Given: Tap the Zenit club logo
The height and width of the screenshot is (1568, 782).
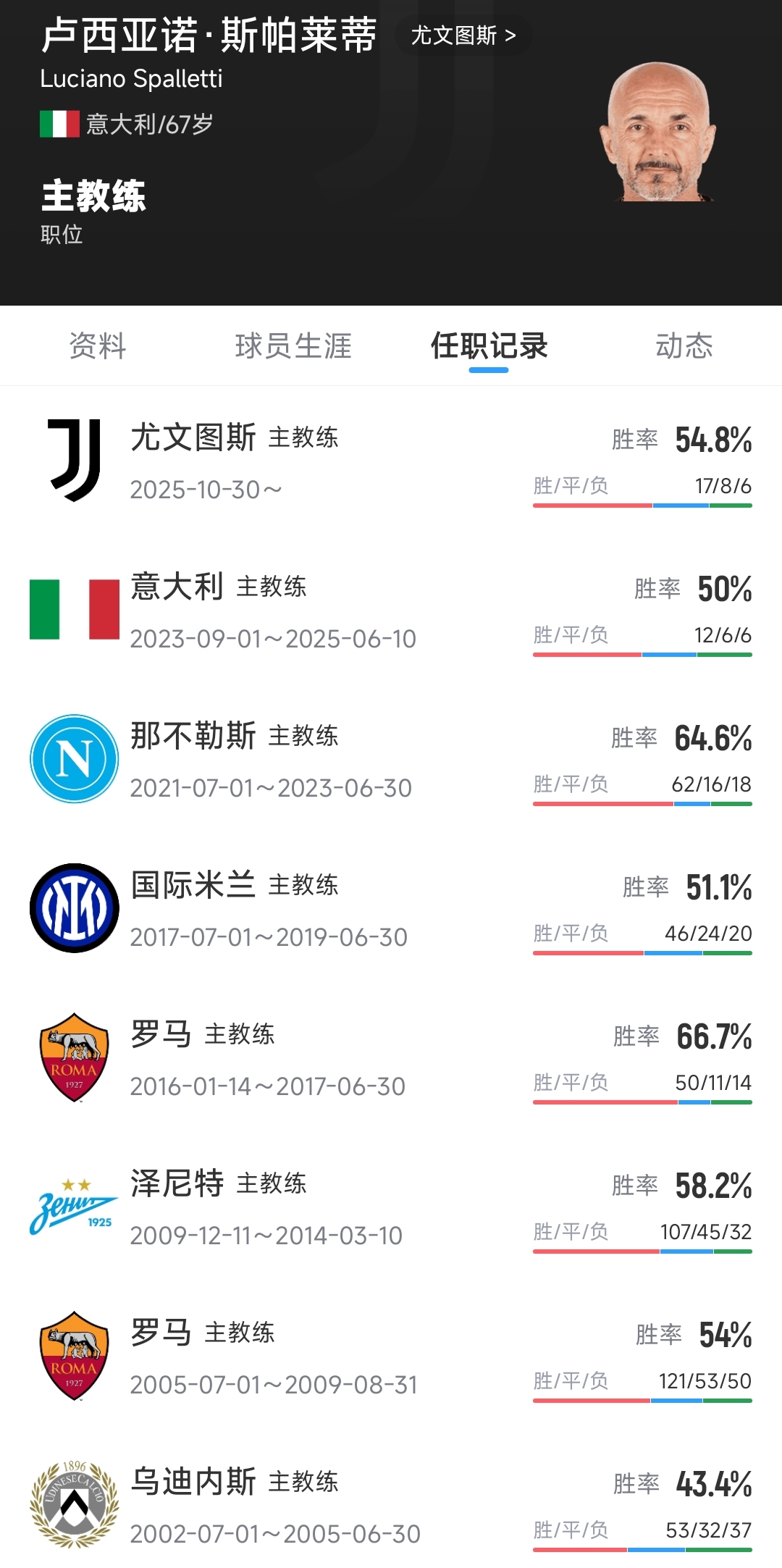Looking at the screenshot, I should point(74,1207).
